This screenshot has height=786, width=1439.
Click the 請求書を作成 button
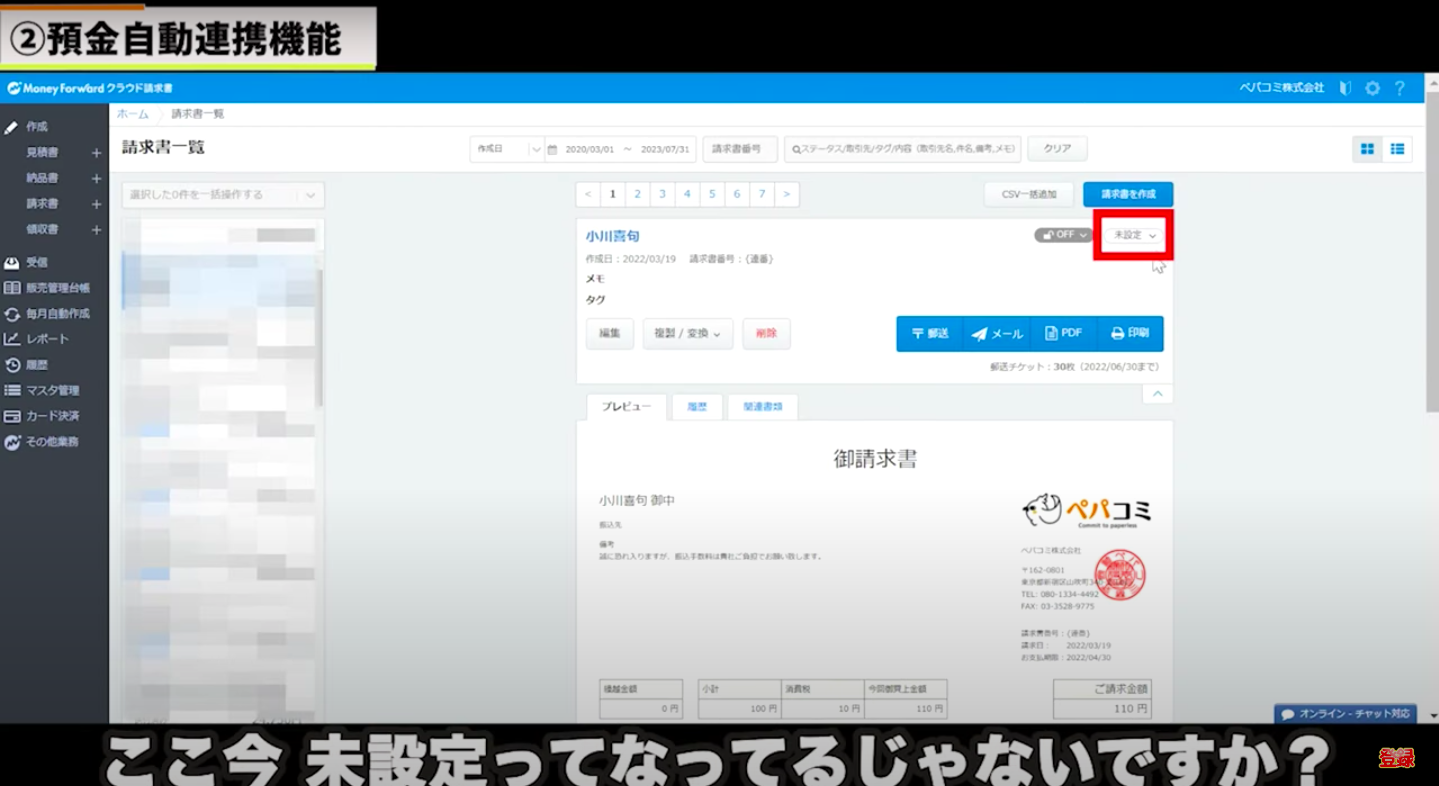click(x=1127, y=194)
